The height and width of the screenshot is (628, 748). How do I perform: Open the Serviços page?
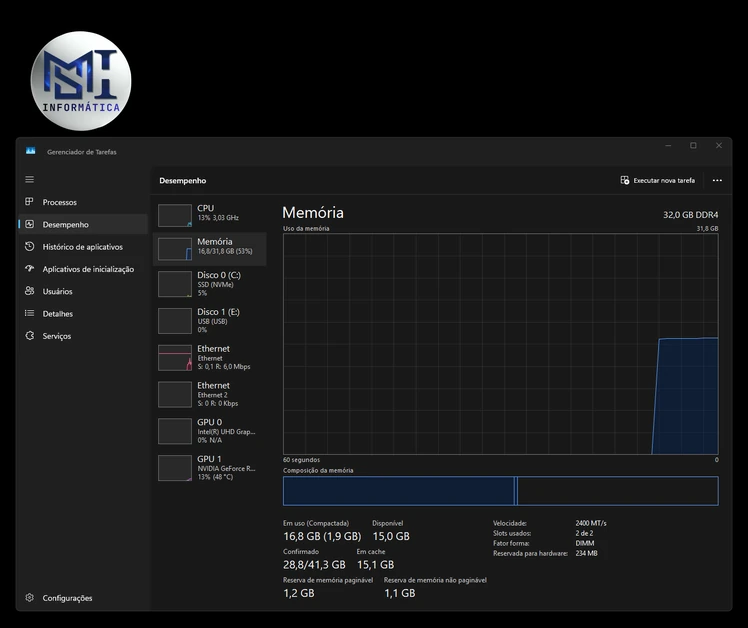pos(83,336)
